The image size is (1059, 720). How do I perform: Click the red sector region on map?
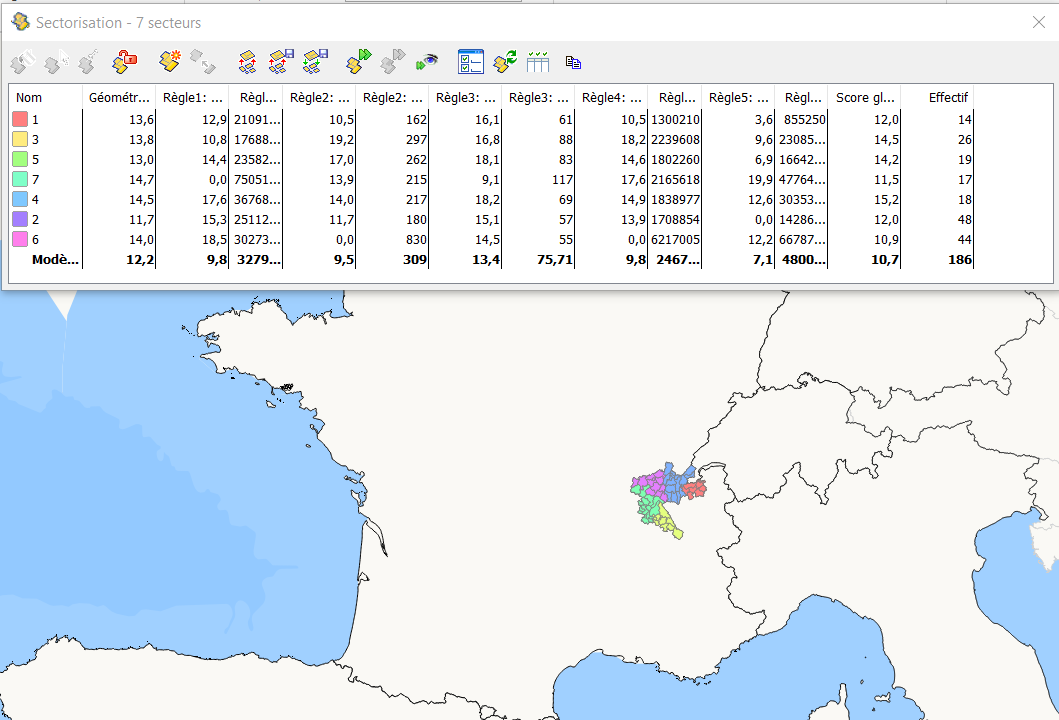point(695,490)
